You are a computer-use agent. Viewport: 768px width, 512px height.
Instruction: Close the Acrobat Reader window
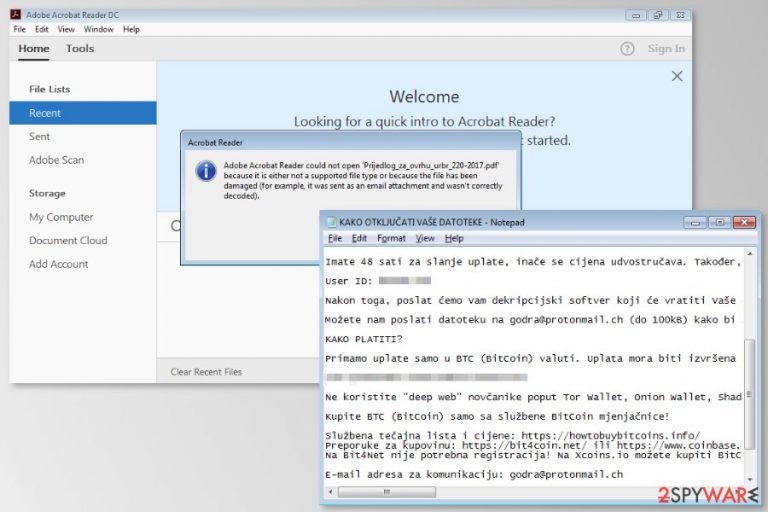[680, 15]
